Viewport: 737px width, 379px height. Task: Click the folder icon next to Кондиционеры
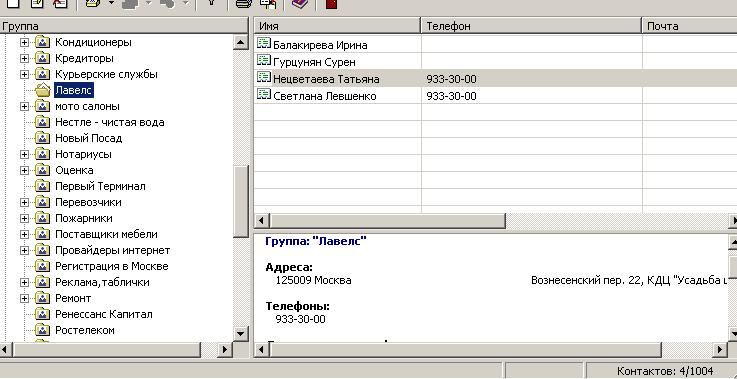click(43, 42)
